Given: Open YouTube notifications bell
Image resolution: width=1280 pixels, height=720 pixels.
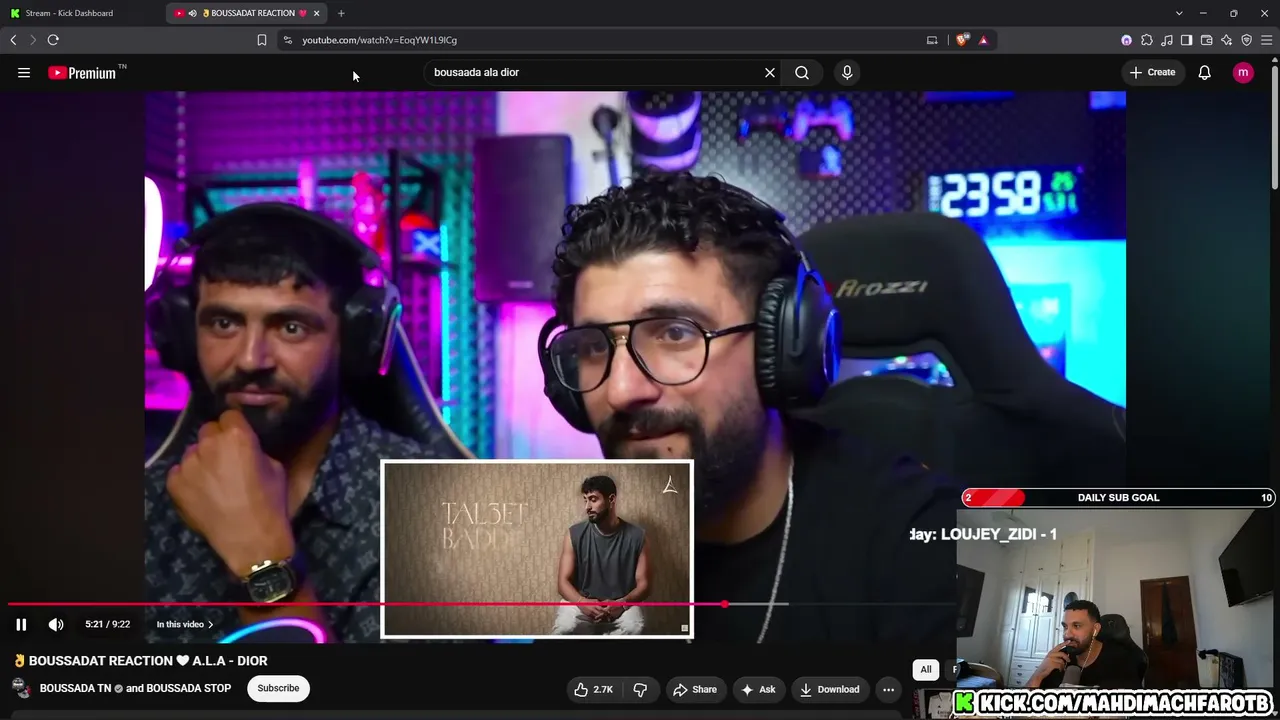Looking at the screenshot, I should [x=1205, y=72].
